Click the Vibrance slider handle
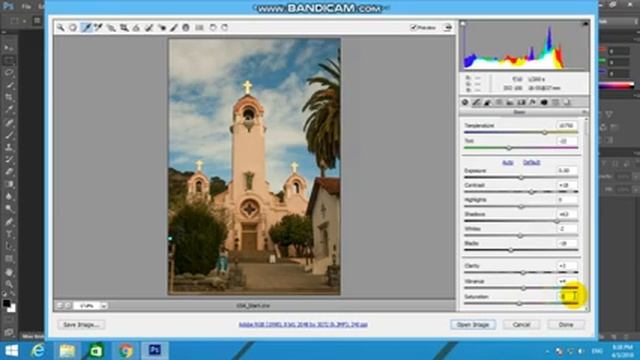Screen dimensions: 640x360 click(x=524, y=288)
